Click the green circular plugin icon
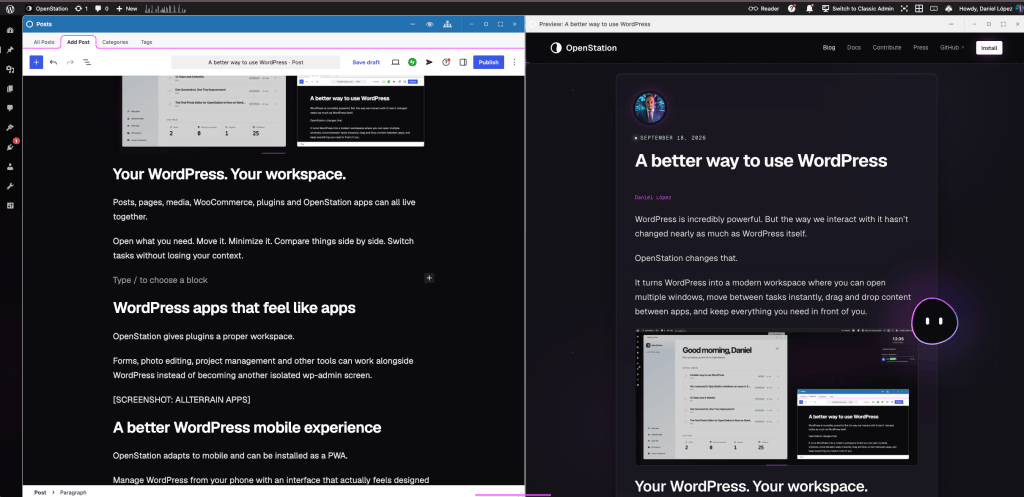 pyautogui.click(x=412, y=62)
